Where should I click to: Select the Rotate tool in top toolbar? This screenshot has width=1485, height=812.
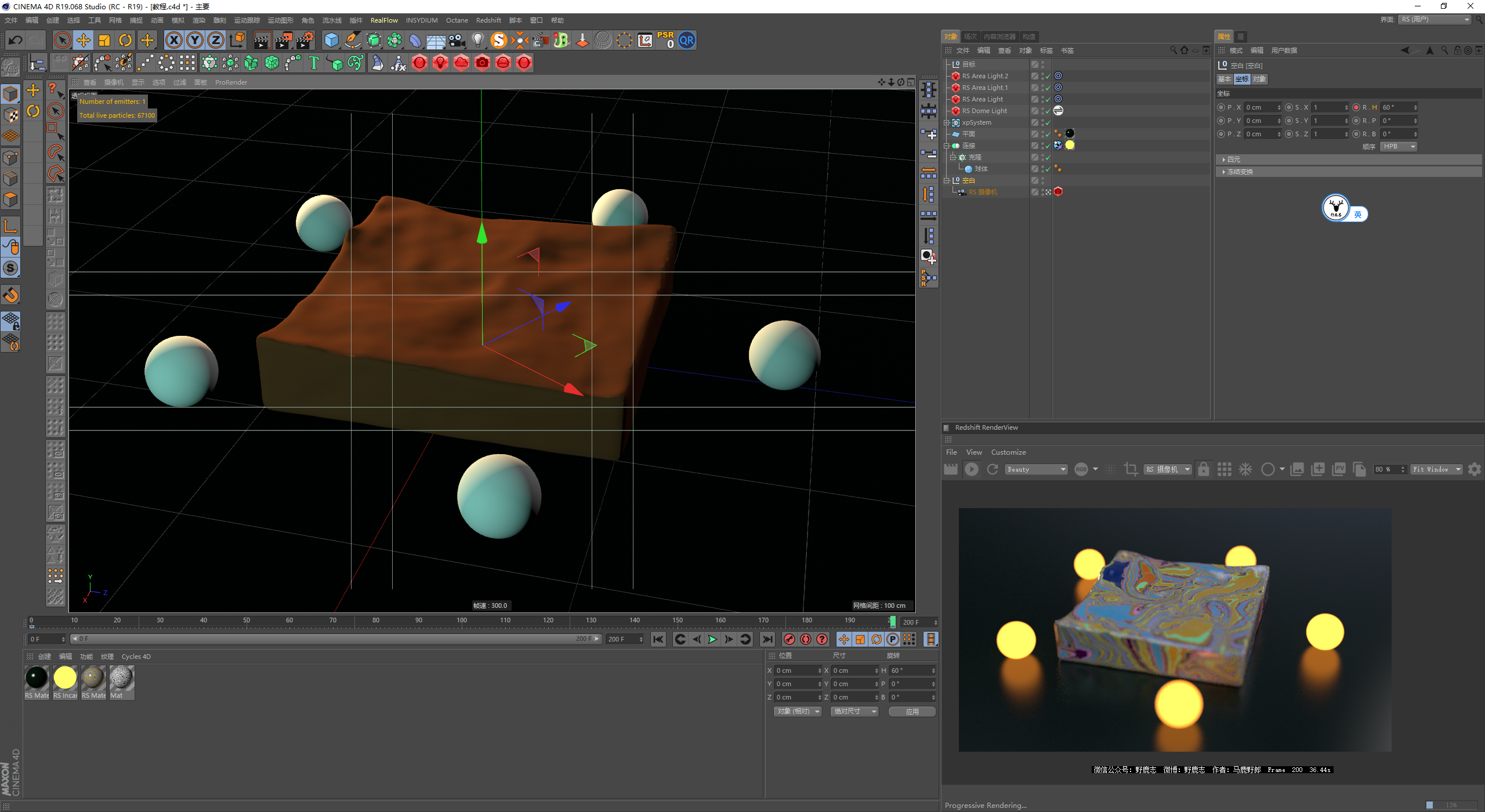125,40
